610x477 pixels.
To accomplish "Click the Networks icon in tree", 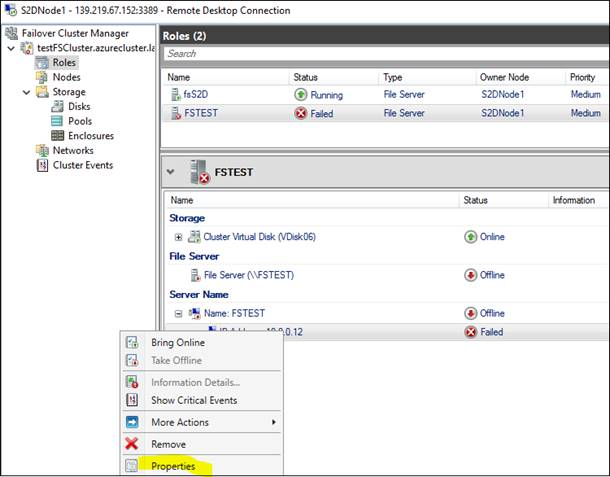I will click(42, 151).
